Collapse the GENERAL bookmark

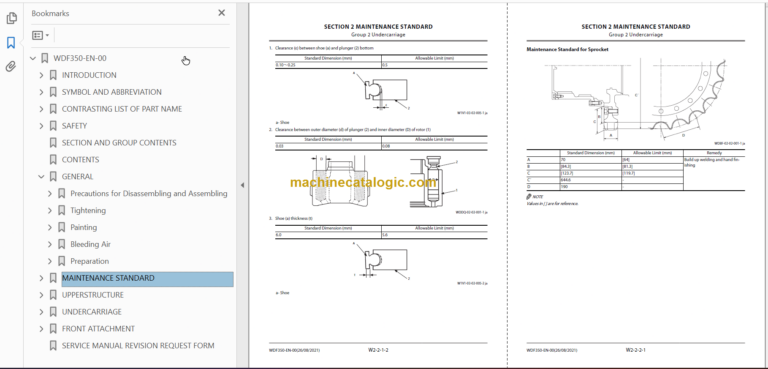[41, 177]
